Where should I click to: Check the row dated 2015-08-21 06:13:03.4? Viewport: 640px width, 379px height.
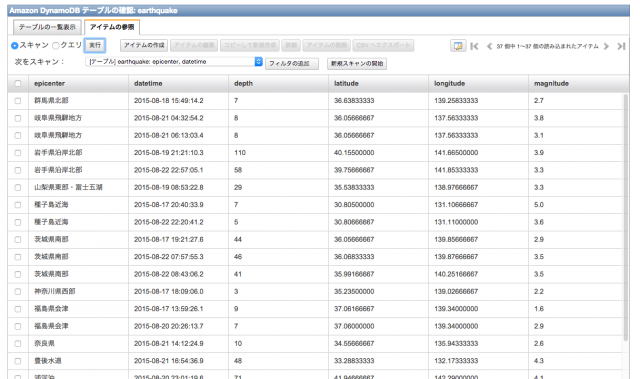click(x=18, y=135)
